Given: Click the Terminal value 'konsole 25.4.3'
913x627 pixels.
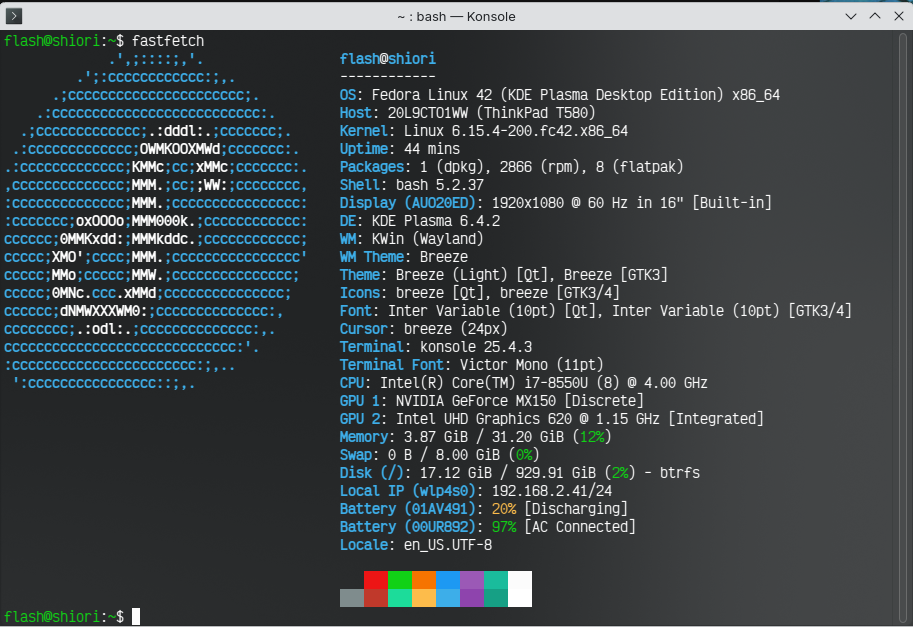Looking at the screenshot, I should click(476, 348).
